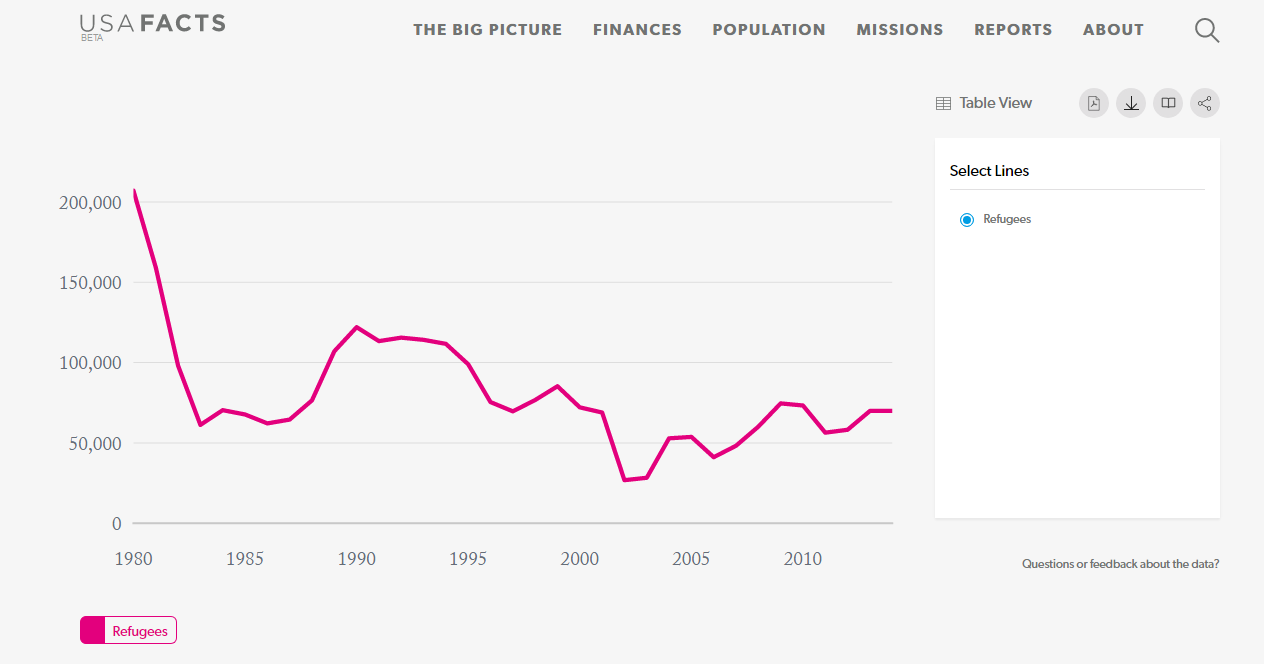Open the Reports menu
Viewport: 1264px width, 664px height.
1013,30
